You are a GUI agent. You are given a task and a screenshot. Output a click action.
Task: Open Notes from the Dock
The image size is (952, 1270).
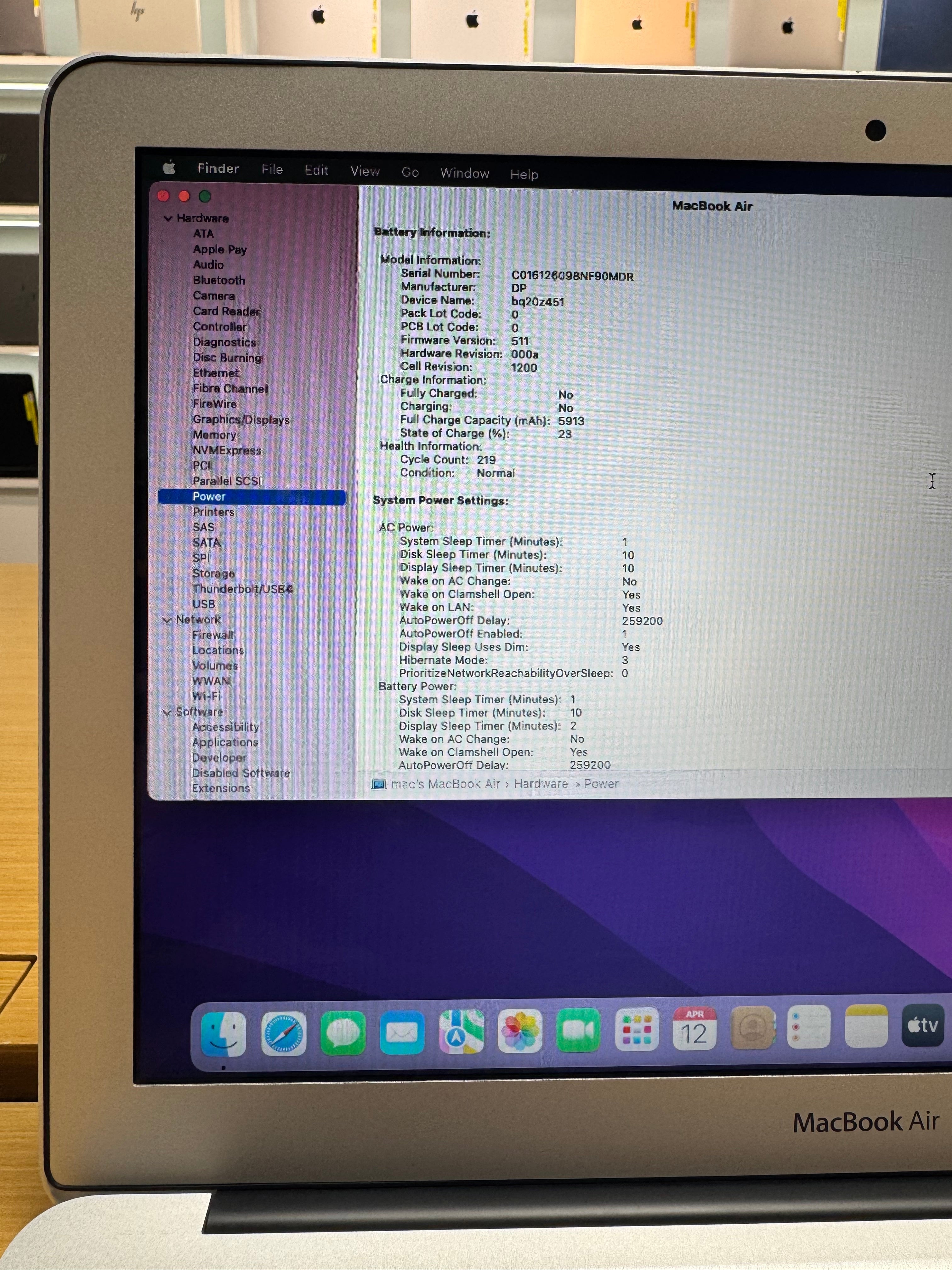[866, 1026]
